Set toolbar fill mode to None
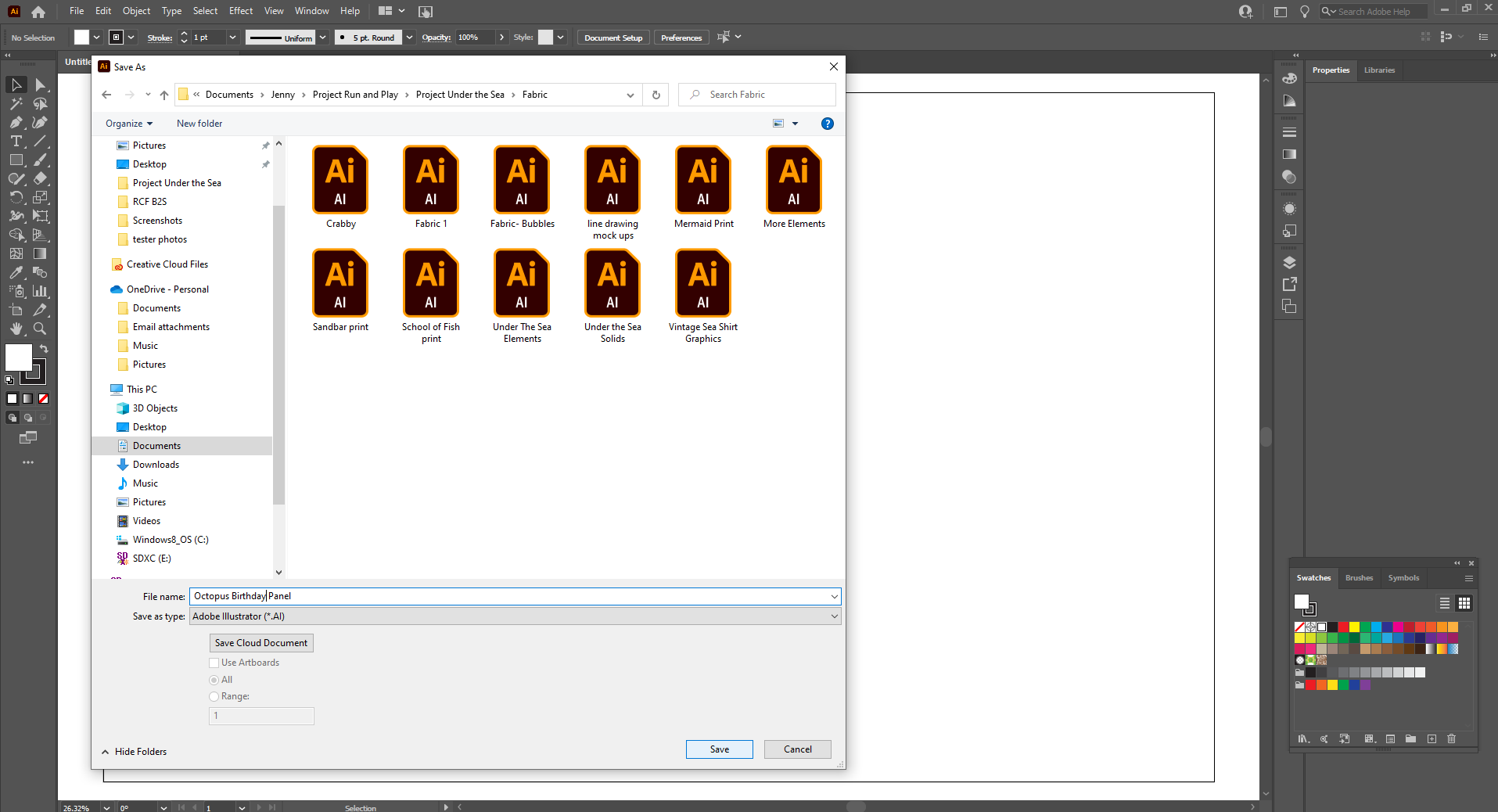Viewport: 1498px width, 812px height. (x=44, y=399)
